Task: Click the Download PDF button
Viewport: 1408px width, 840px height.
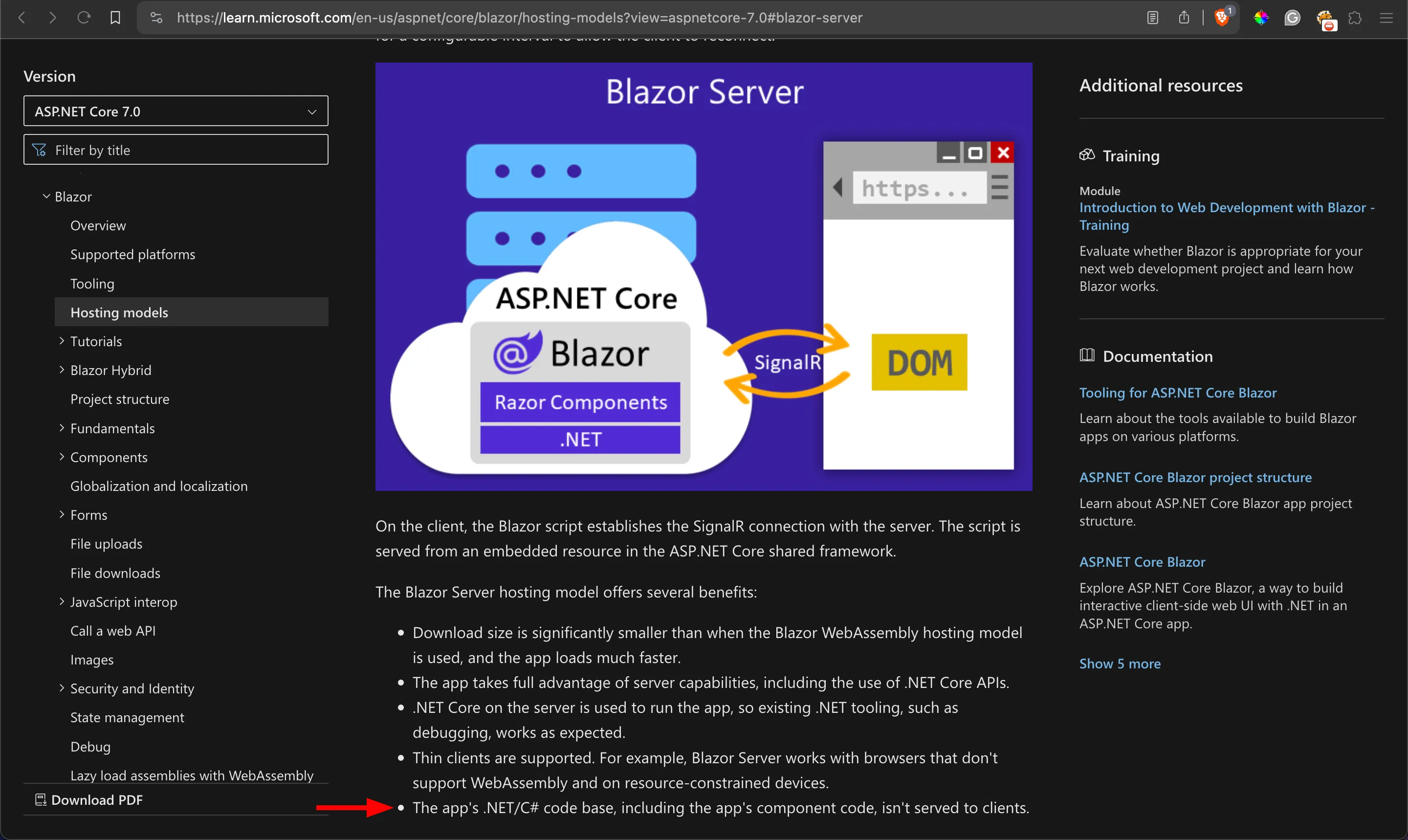Action: click(x=89, y=799)
